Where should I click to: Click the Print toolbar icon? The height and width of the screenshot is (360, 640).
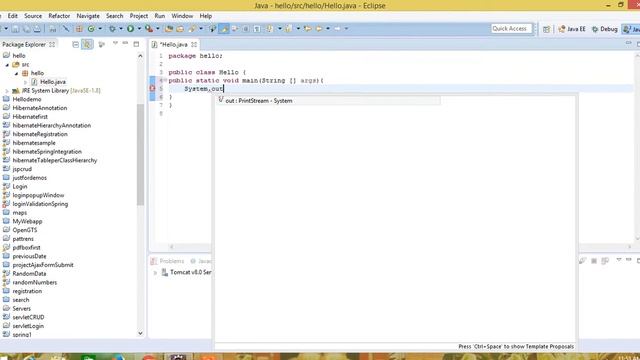pyautogui.click(x=37, y=29)
